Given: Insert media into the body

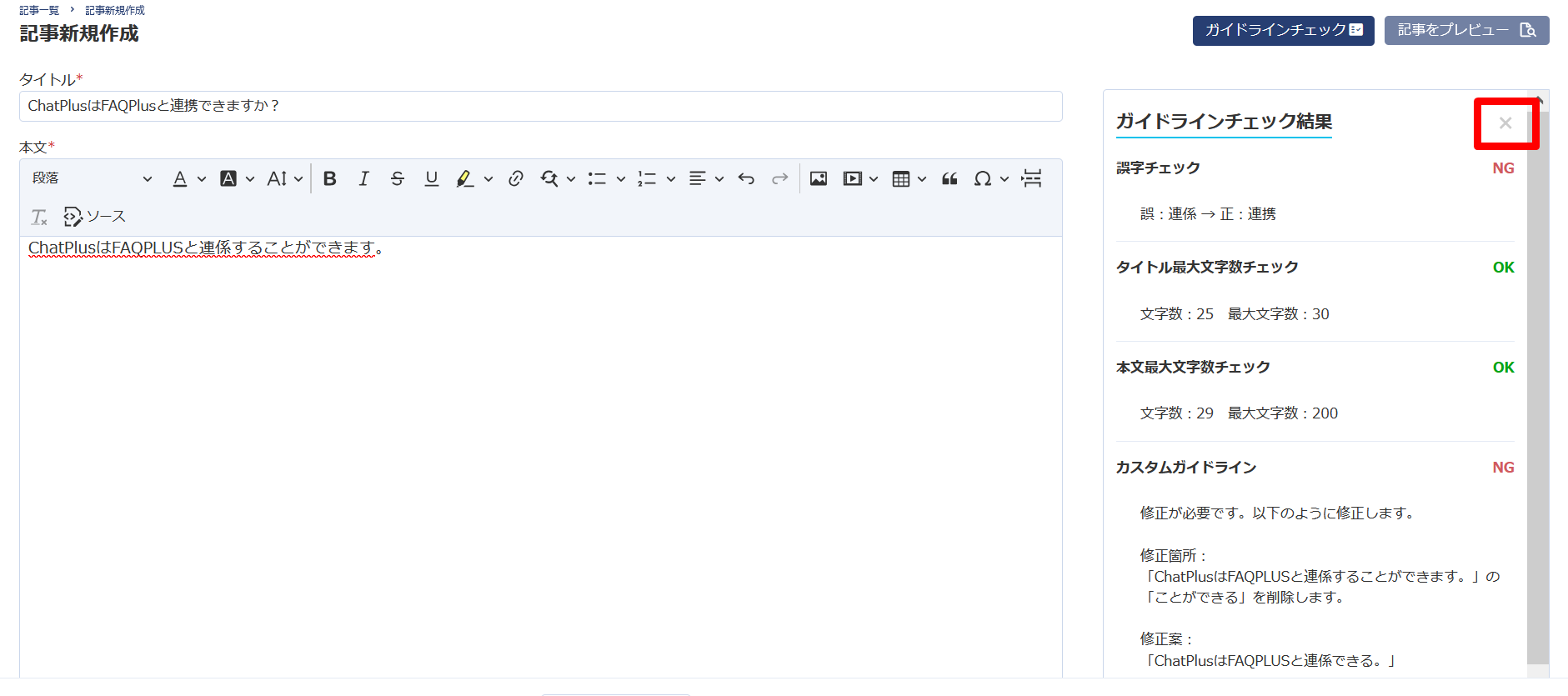Looking at the screenshot, I should coord(852,178).
